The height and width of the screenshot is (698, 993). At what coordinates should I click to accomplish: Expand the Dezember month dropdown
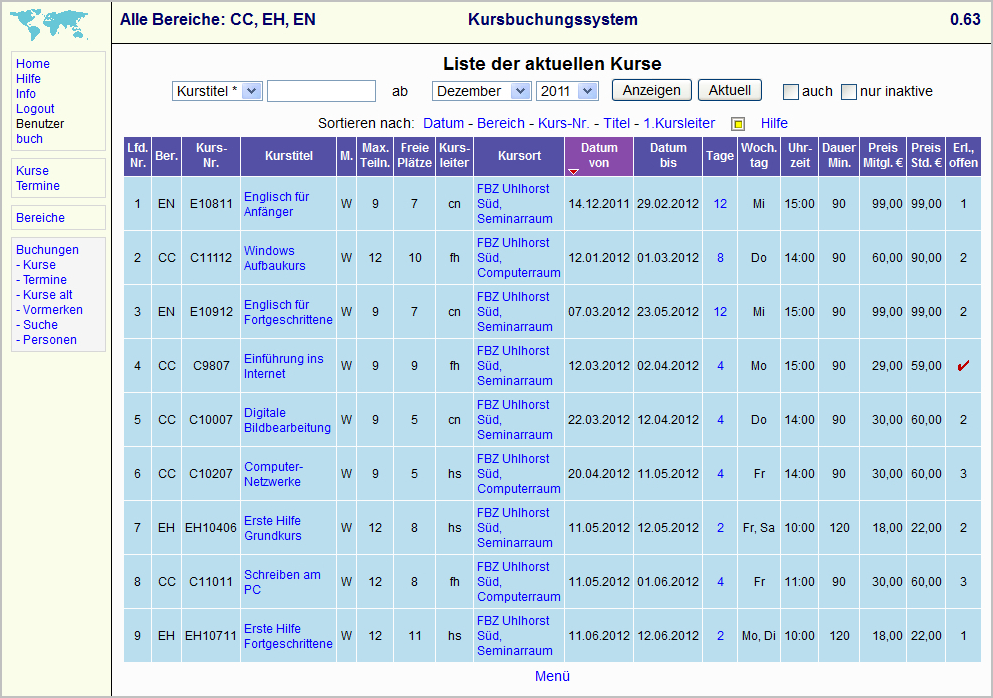click(481, 91)
